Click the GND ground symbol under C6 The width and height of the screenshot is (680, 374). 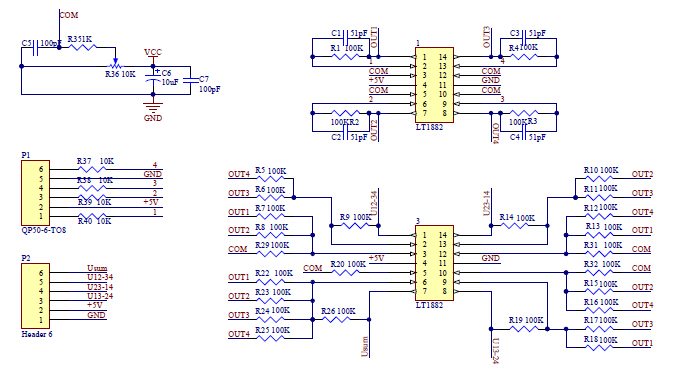[x=153, y=107]
